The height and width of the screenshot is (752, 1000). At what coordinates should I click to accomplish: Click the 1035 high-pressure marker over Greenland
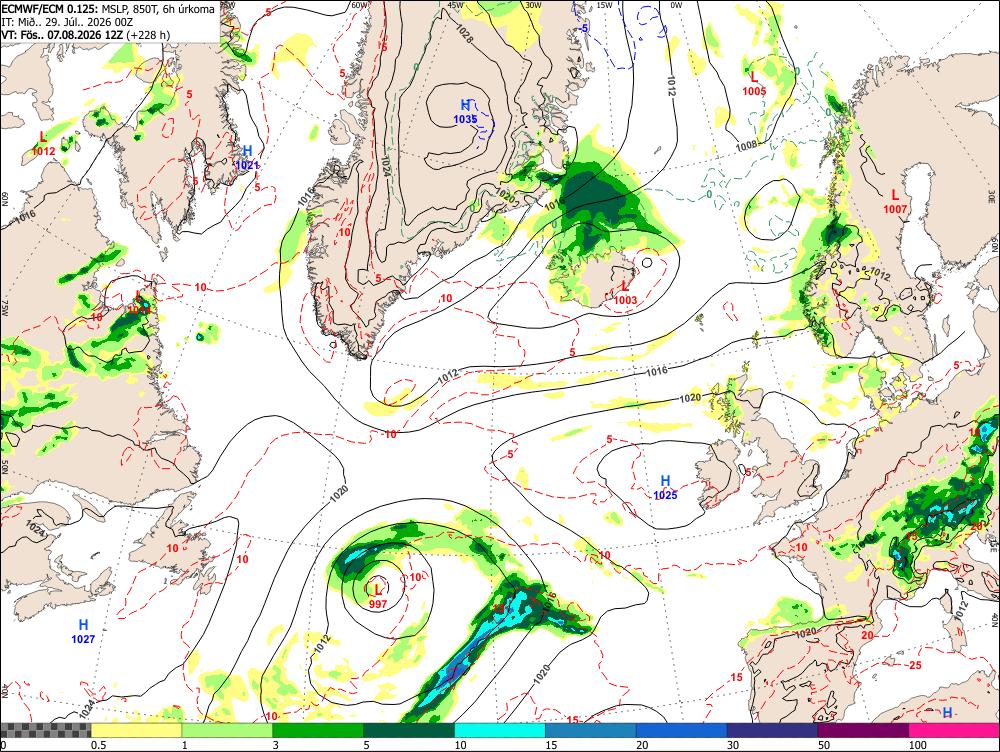point(466,112)
